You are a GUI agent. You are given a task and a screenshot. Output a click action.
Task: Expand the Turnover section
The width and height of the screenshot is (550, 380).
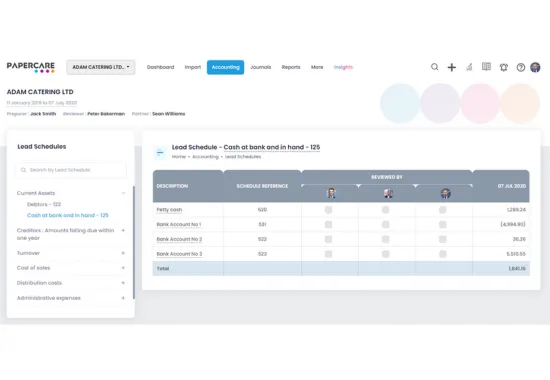pos(123,253)
